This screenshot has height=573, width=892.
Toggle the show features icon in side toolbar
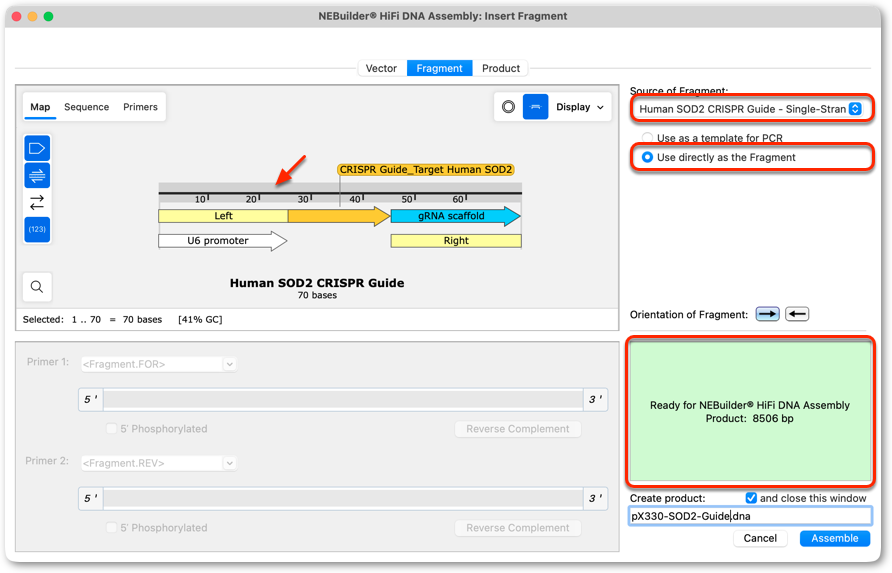(x=37, y=149)
